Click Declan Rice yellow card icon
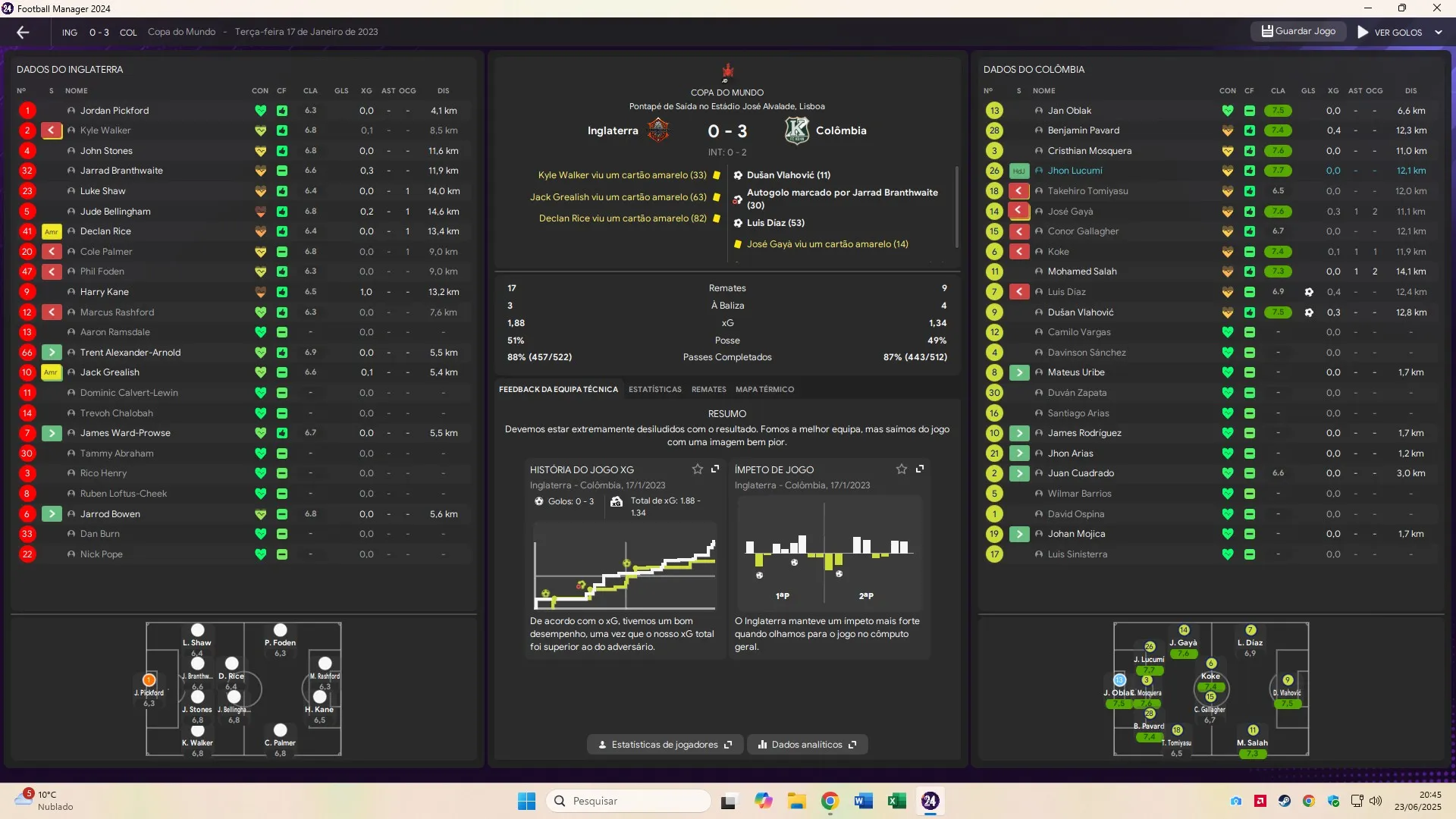The height and width of the screenshot is (819, 1456). tap(51, 232)
